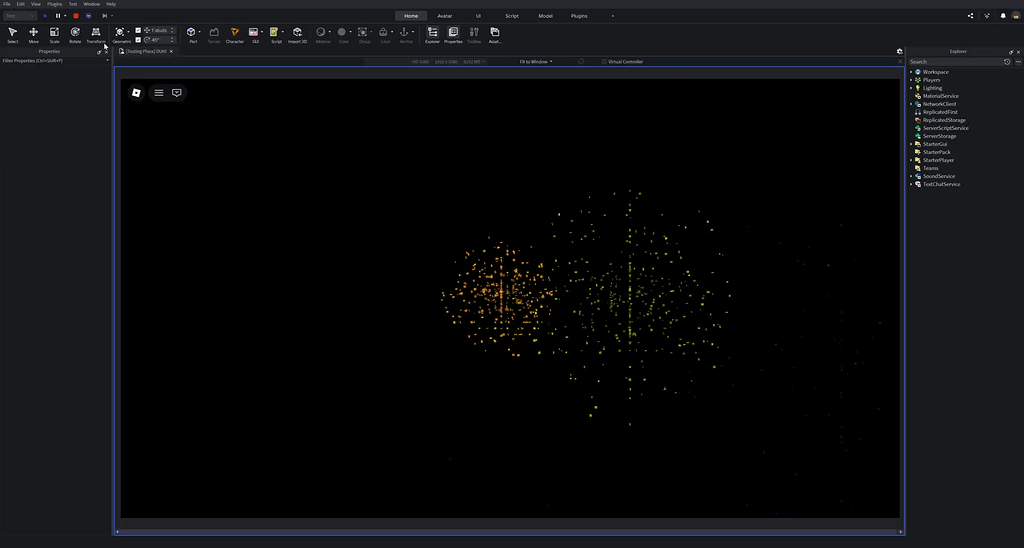This screenshot has width=1024, height=548.
Task: Activate the Rotate tool
Action: [75, 35]
